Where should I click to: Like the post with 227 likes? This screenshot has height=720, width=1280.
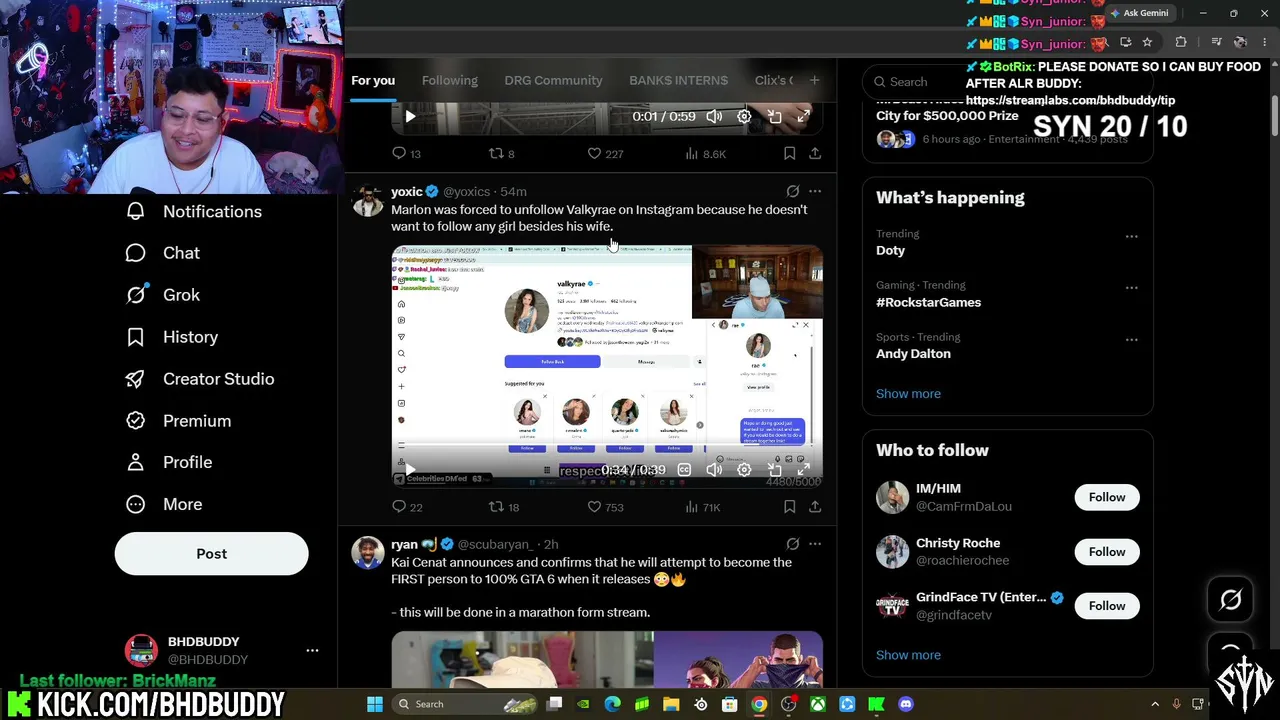[605, 154]
